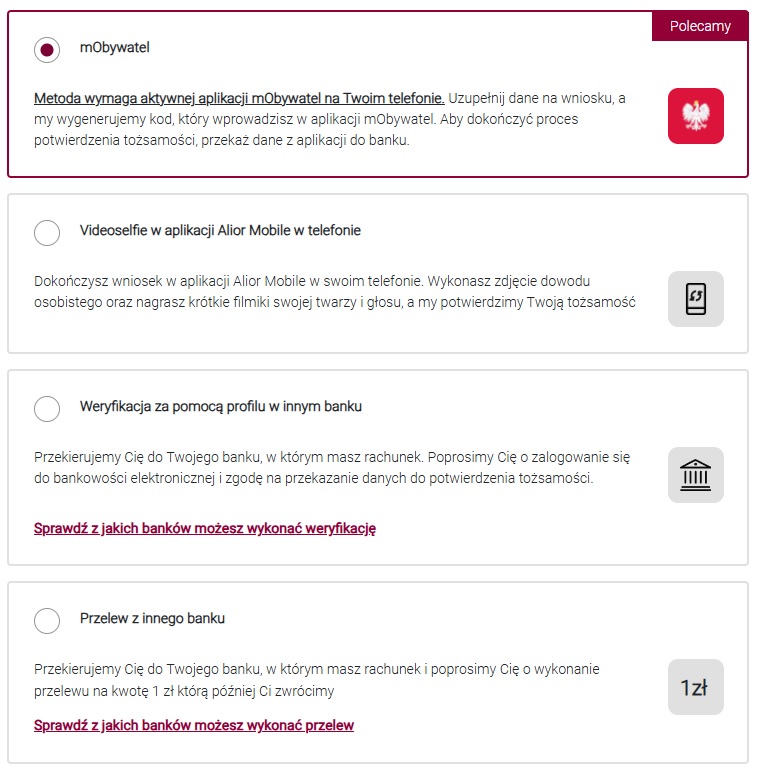Pick the Przelew z innego banku radio
Screen dimensions: 759x768
click(x=47, y=621)
